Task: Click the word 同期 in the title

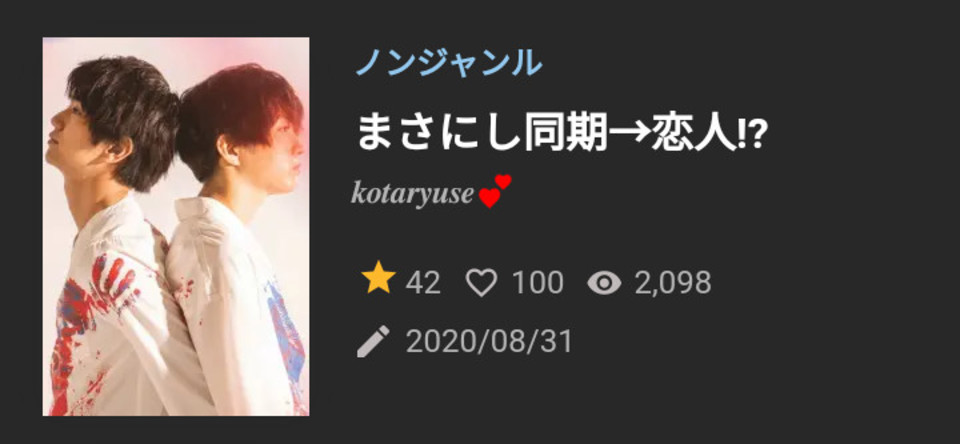Action: click(x=566, y=135)
